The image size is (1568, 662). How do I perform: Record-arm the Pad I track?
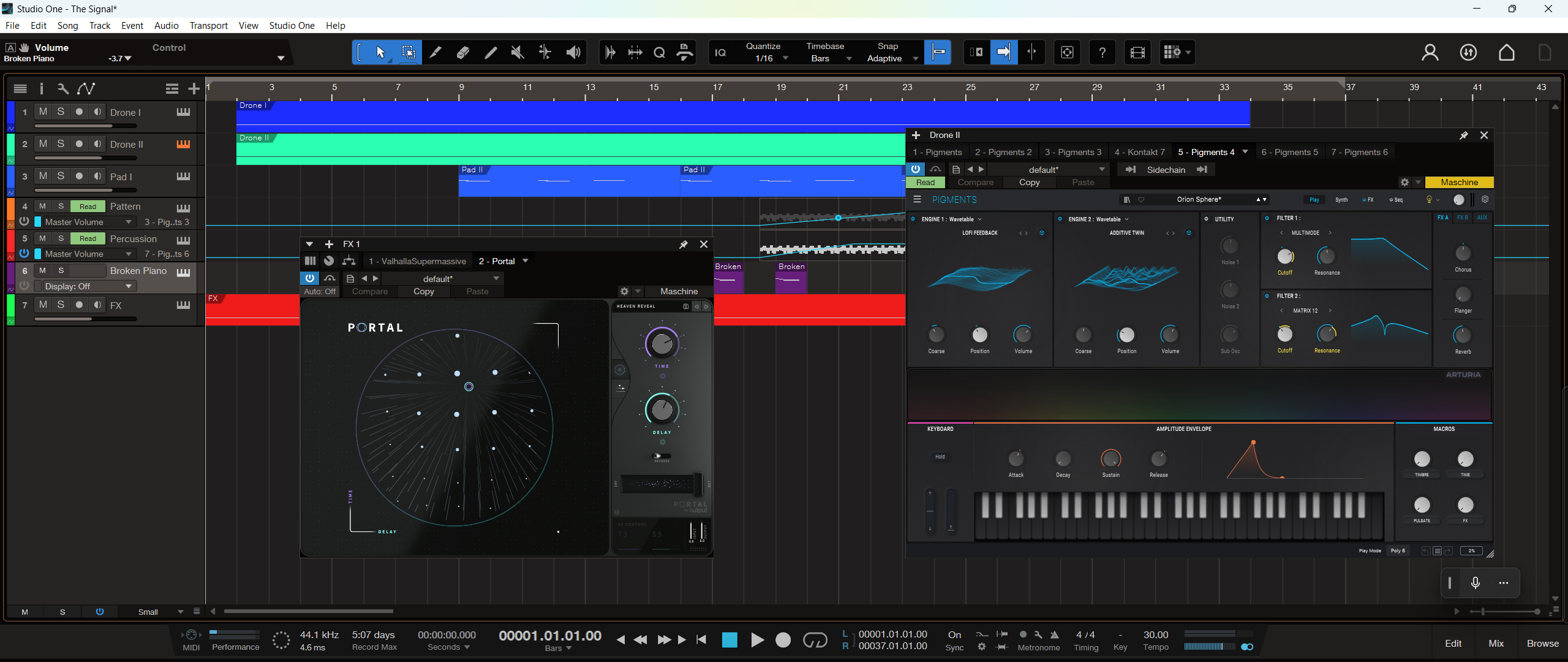pyautogui.click(x=79, y=176)
